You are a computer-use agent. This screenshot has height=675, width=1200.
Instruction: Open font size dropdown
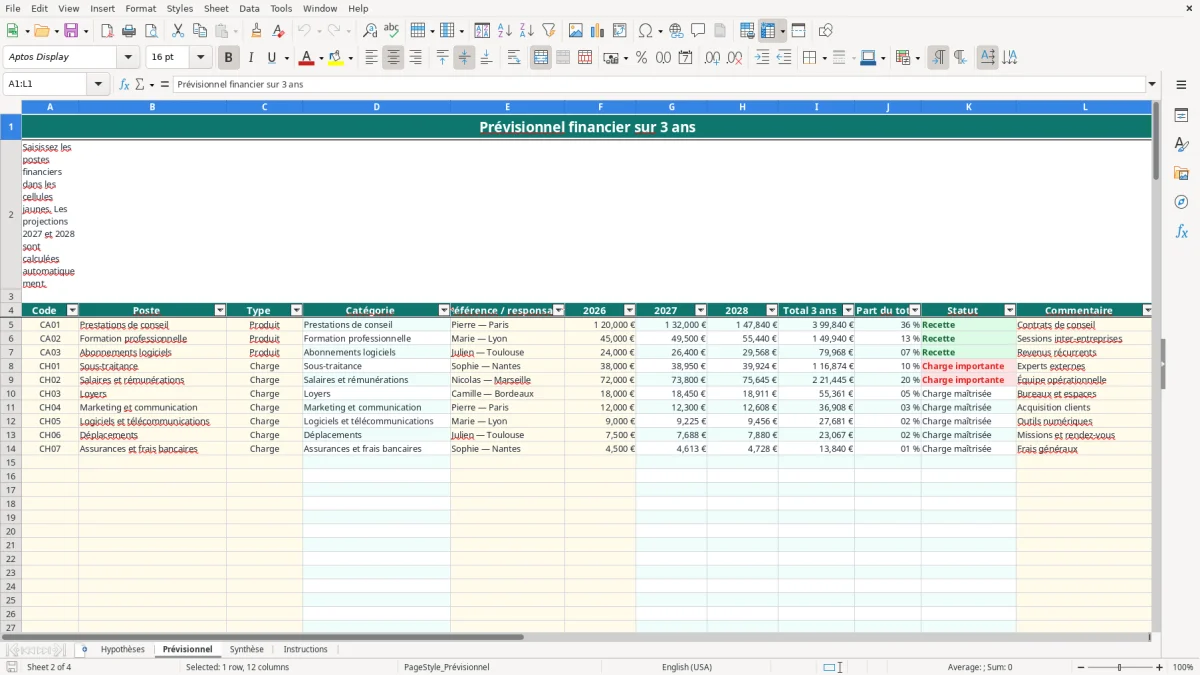pos(200,58)
